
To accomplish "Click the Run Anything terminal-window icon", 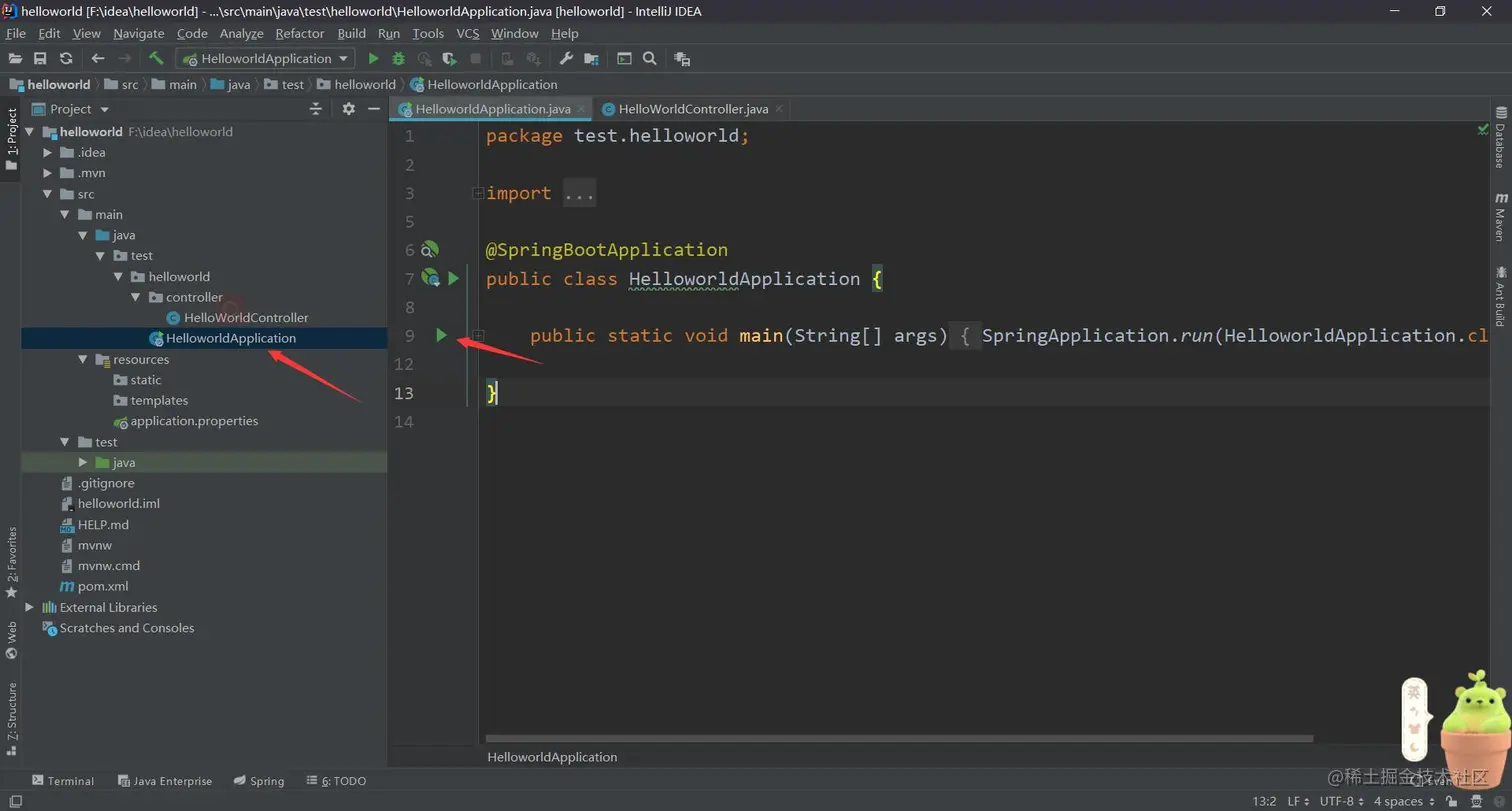I will pyautogui.click(x=624, y=59).
